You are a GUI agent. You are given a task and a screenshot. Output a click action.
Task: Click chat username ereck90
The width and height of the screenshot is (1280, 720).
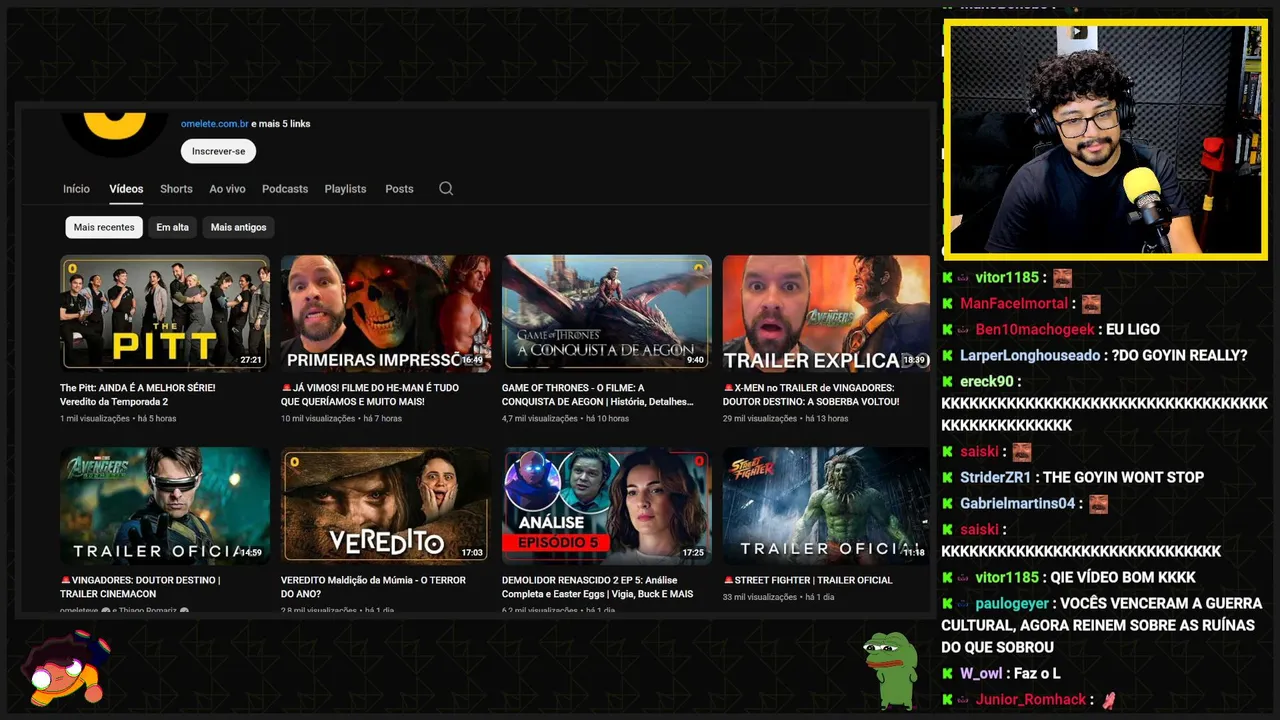coord(987,381)
